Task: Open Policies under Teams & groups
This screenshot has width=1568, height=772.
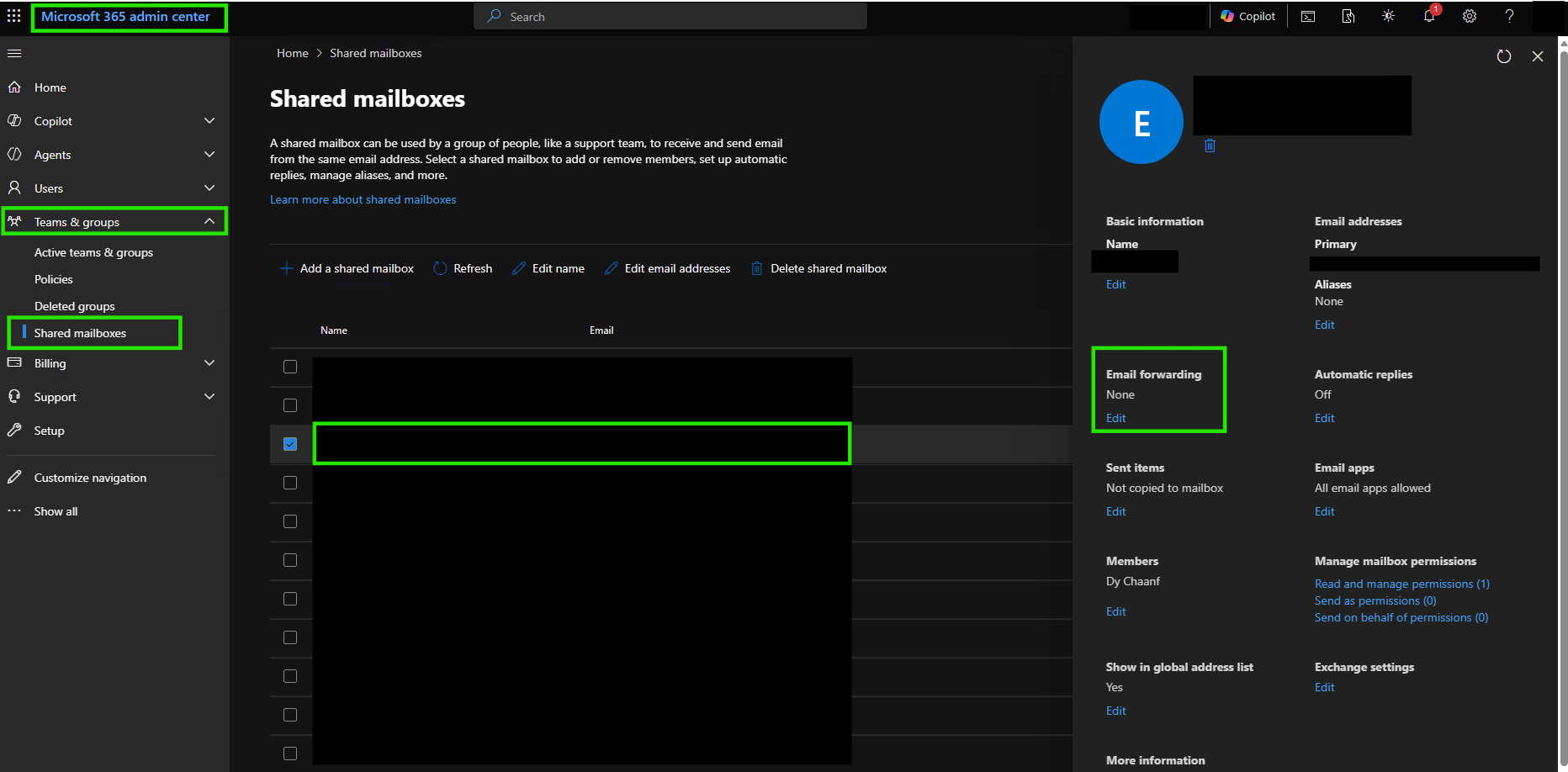Action: click(x=54, y=279)
